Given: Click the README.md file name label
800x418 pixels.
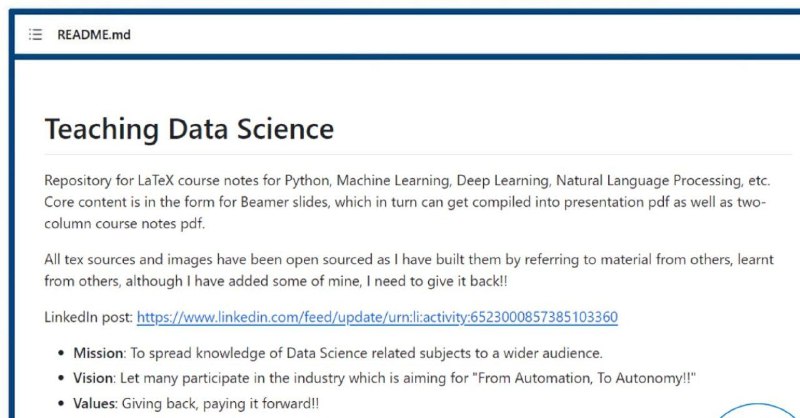Looking at the screenshot, I should 94,35.
